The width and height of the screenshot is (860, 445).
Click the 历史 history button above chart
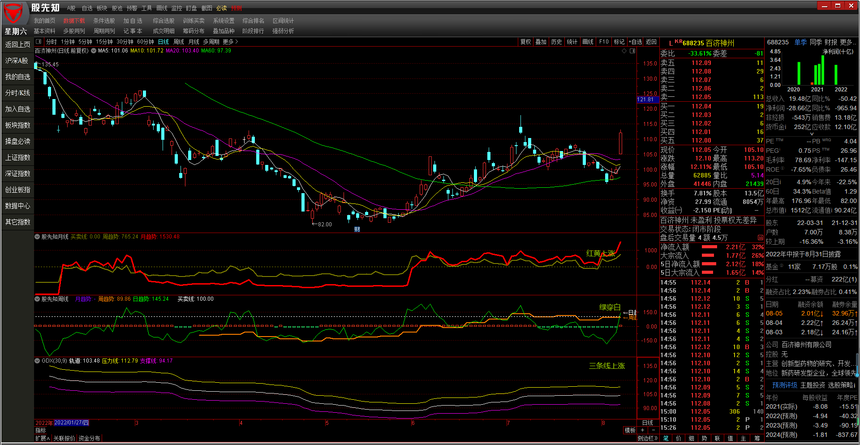click(x=557, y=42)
